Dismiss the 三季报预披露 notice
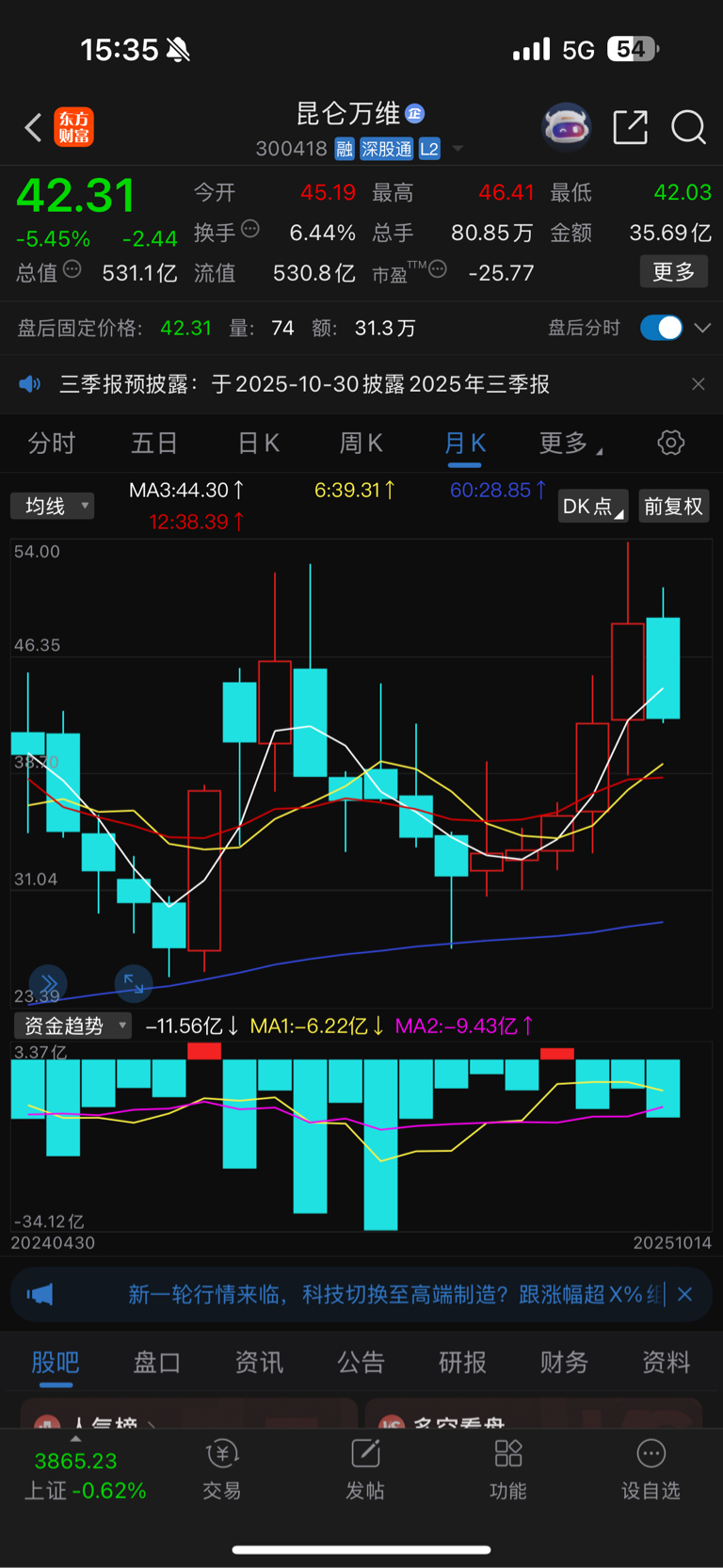Viewport: 723px width, 1568px height. click(x=698, y=384)
